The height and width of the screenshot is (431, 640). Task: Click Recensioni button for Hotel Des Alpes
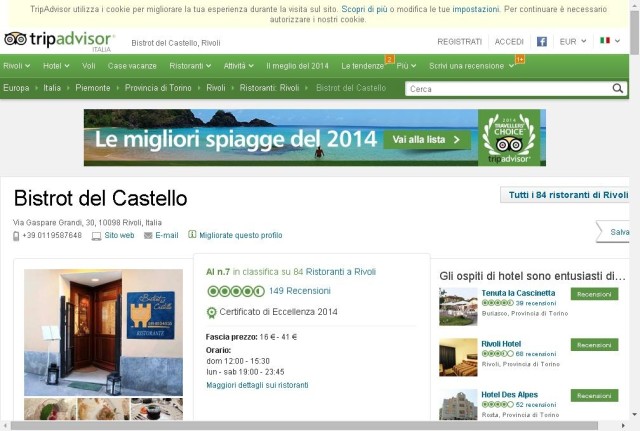point(594,395)
